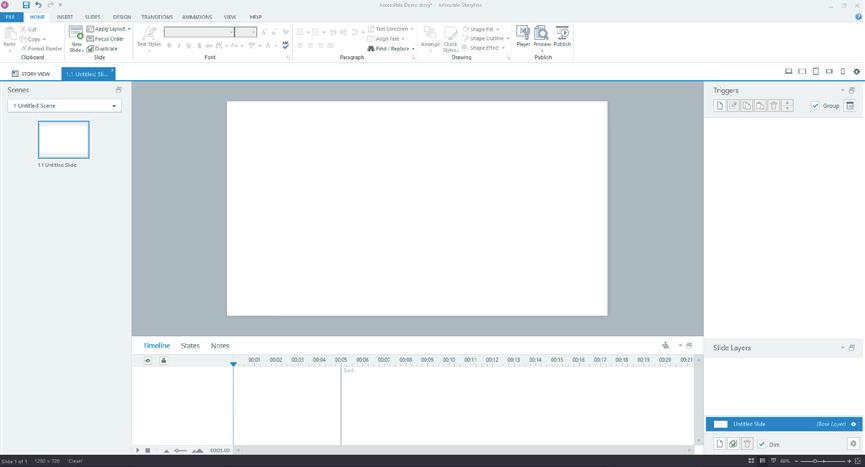865x467 pixels.
Task: Toggle the timeline show/hide eye icon
Action: [x=147, y=360]
